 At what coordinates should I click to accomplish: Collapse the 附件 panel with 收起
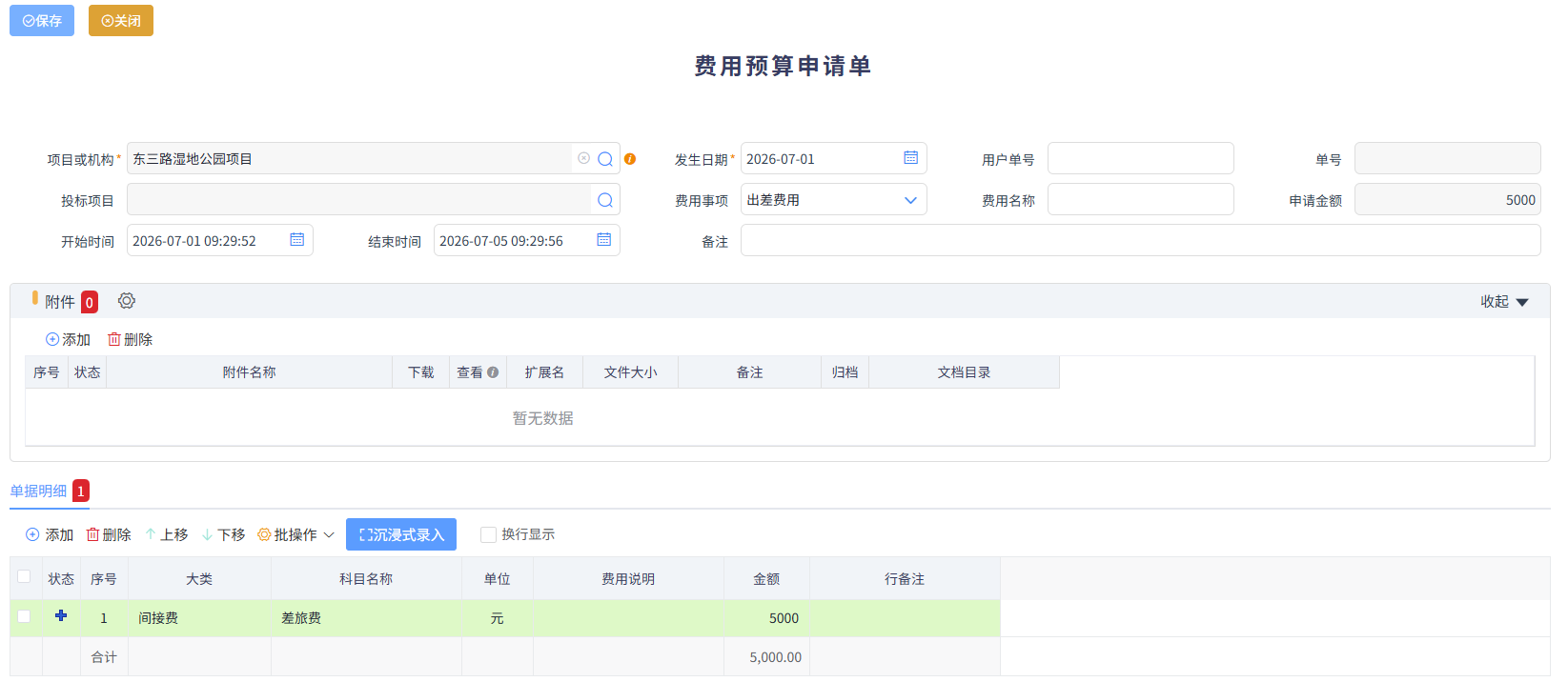pyautogui.click(x=1504, y=302)
